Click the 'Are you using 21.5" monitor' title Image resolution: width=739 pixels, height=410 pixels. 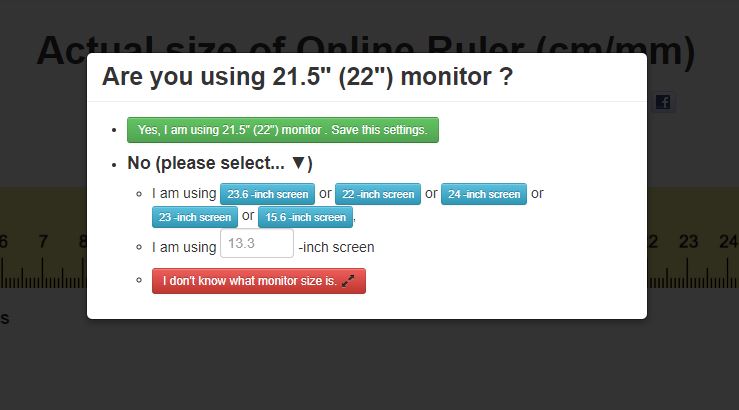[308, 77]
